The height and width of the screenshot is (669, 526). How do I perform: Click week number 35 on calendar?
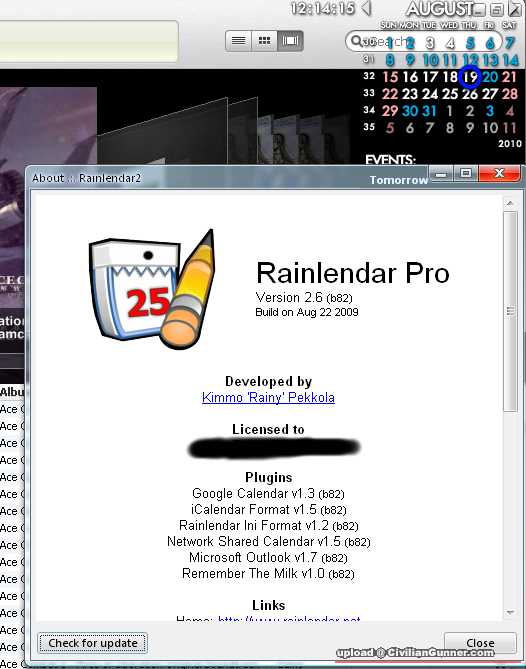[369, 127]
